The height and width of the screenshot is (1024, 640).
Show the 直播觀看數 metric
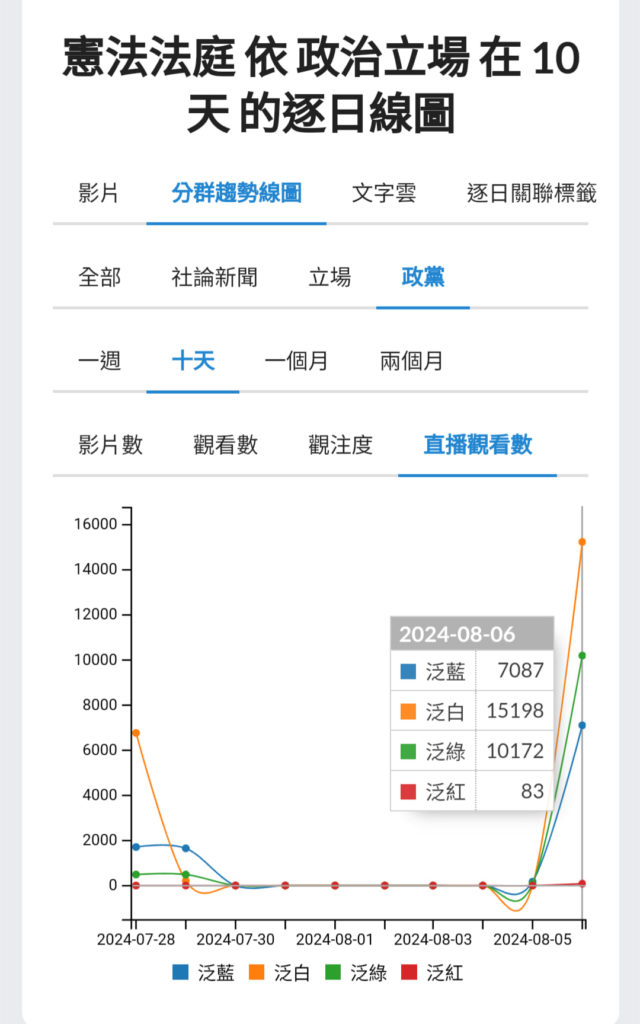click(x=477, y=445)
